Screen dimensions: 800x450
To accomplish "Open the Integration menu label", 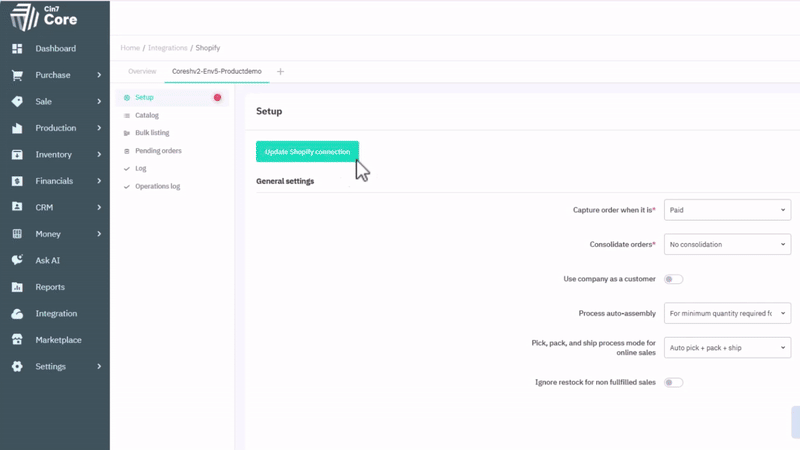I will point(56,313).
